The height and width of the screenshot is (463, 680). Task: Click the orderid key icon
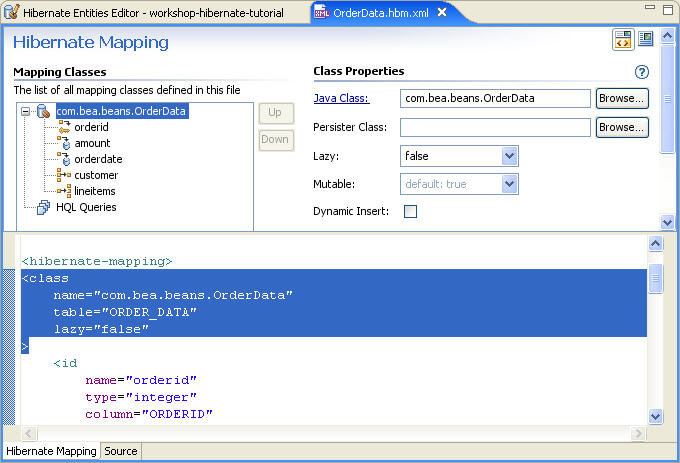[x=64, y=127]
